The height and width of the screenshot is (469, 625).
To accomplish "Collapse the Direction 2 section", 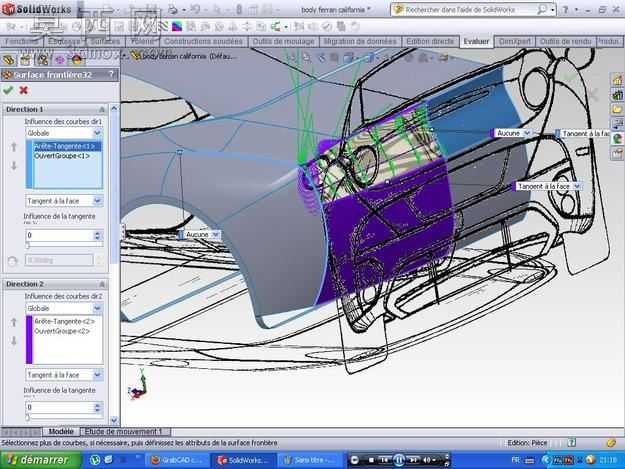I will pyautogui.click(x=102, y=284).
